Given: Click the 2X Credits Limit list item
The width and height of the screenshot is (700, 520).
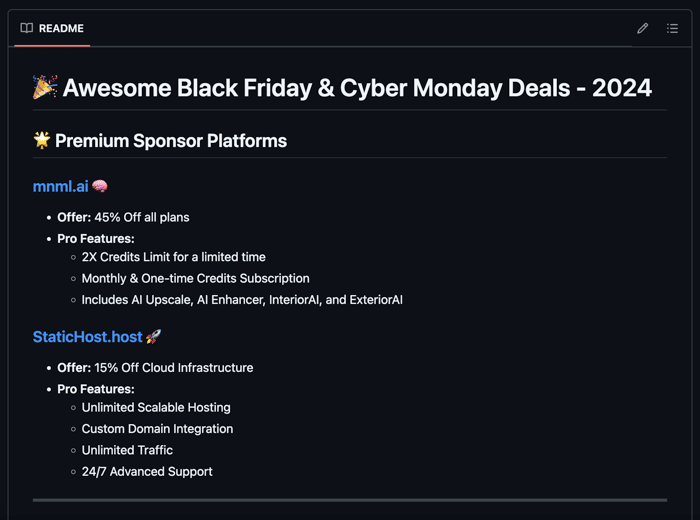Looking at the screenshot, I should [174, 257].
